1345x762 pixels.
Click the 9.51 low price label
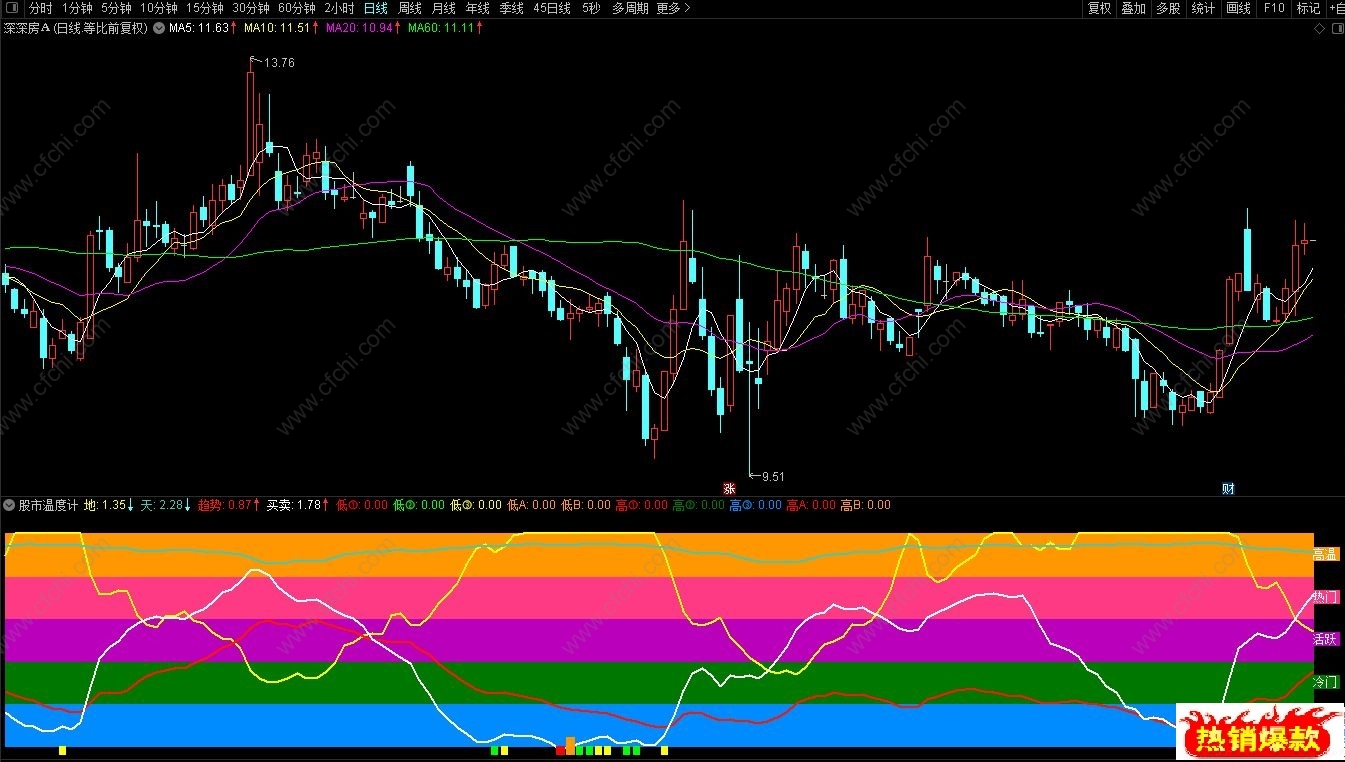point(772,477)
